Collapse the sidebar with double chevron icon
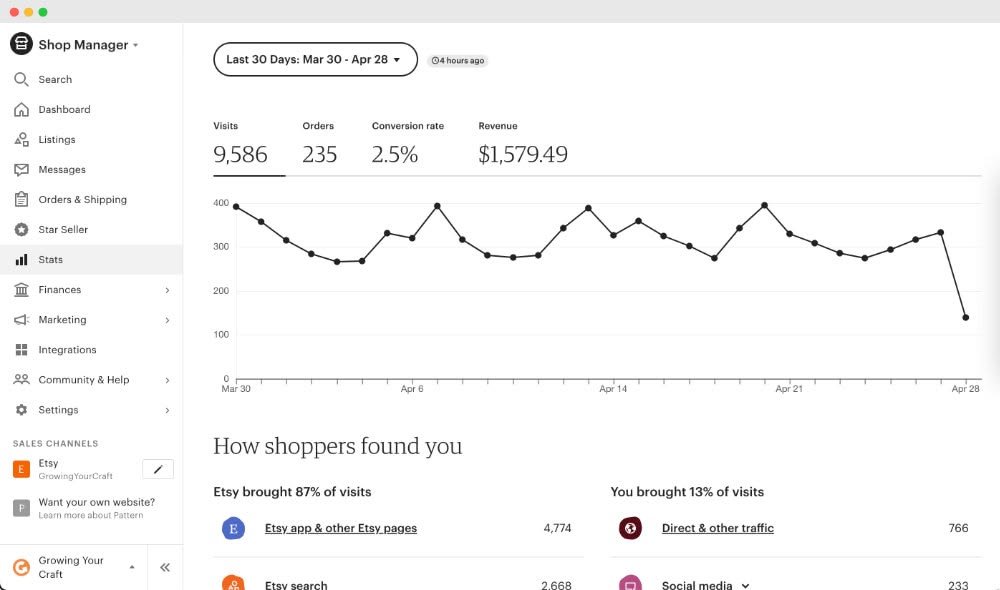The height and width of the screenshot is (590, 1000). [165, 567]
